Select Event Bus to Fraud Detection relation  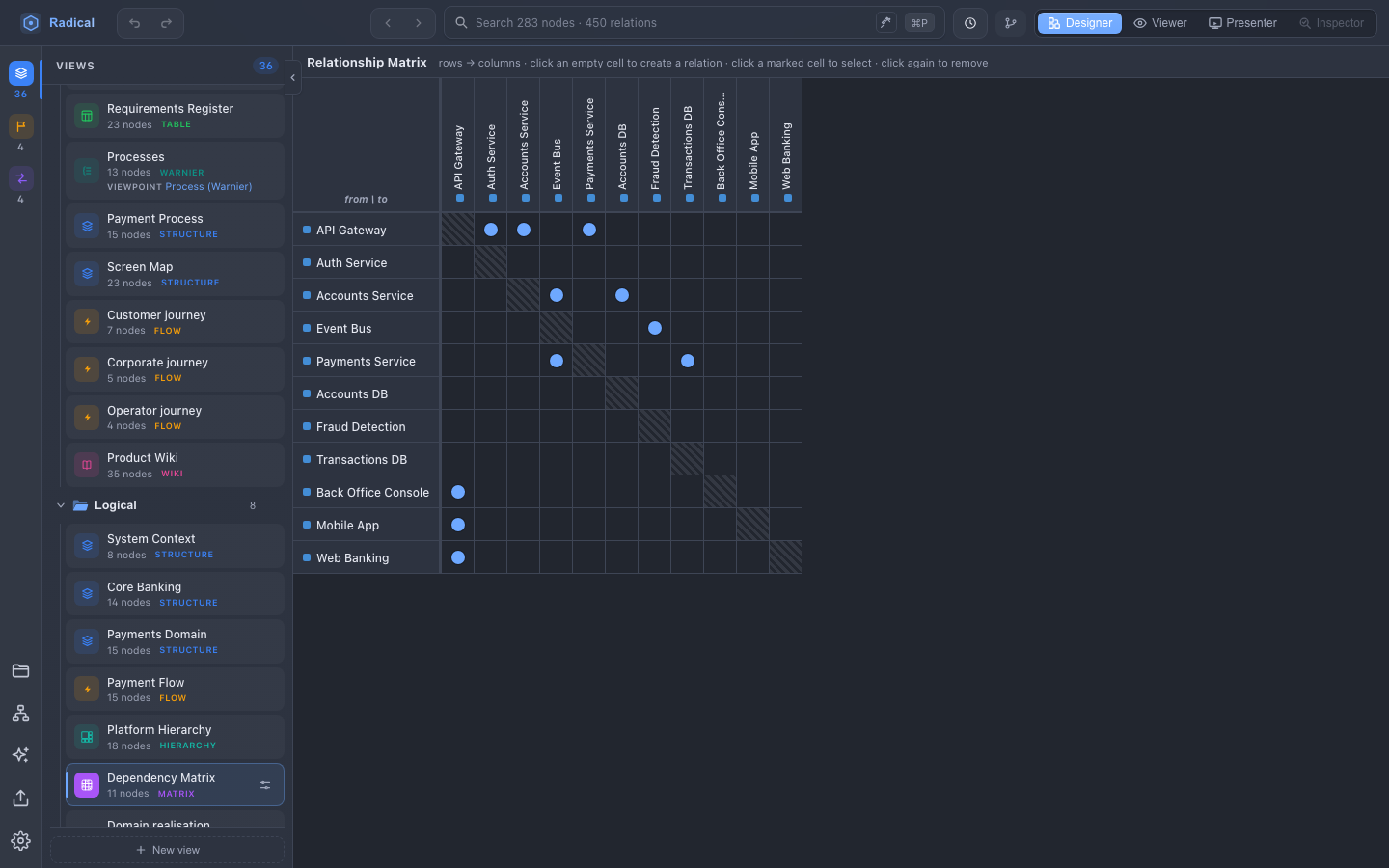[x=655, y=328]
